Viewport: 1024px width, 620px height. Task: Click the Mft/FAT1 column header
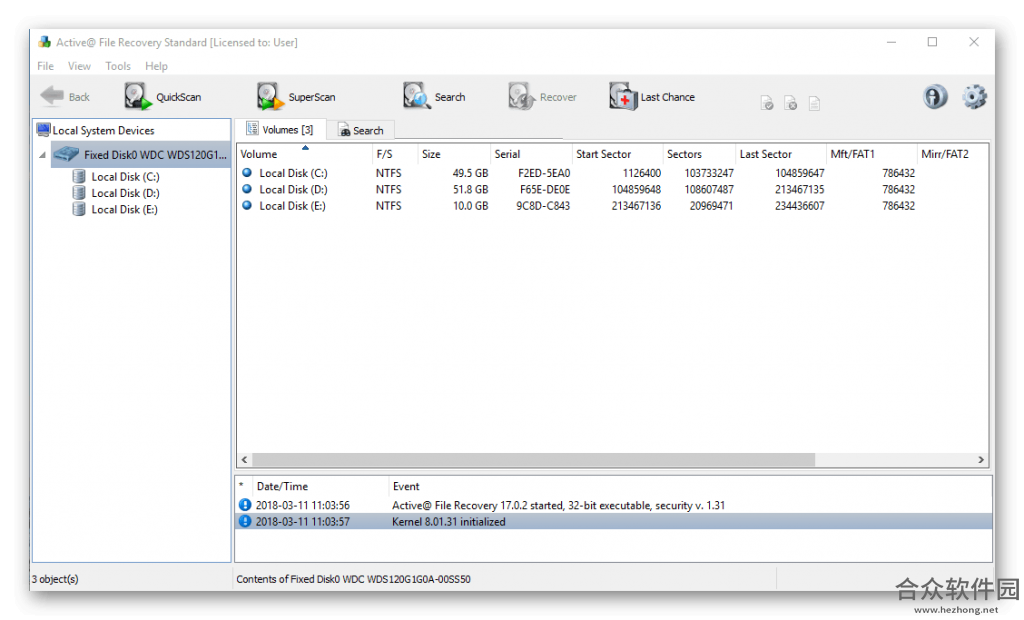(x=871, y=154)
